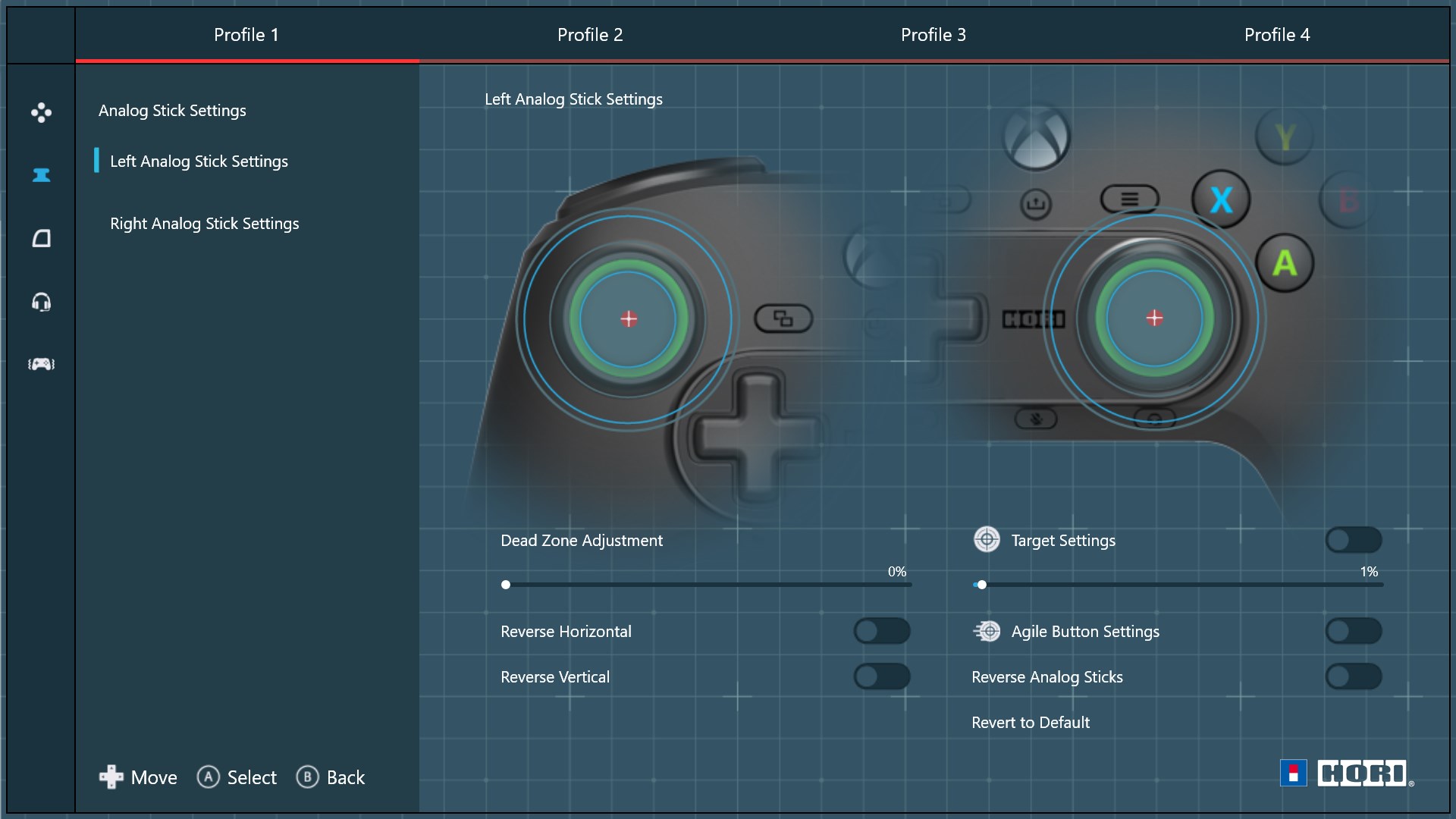
Task: Select Right Analog Stick Settings
Action: pos(204,224)
